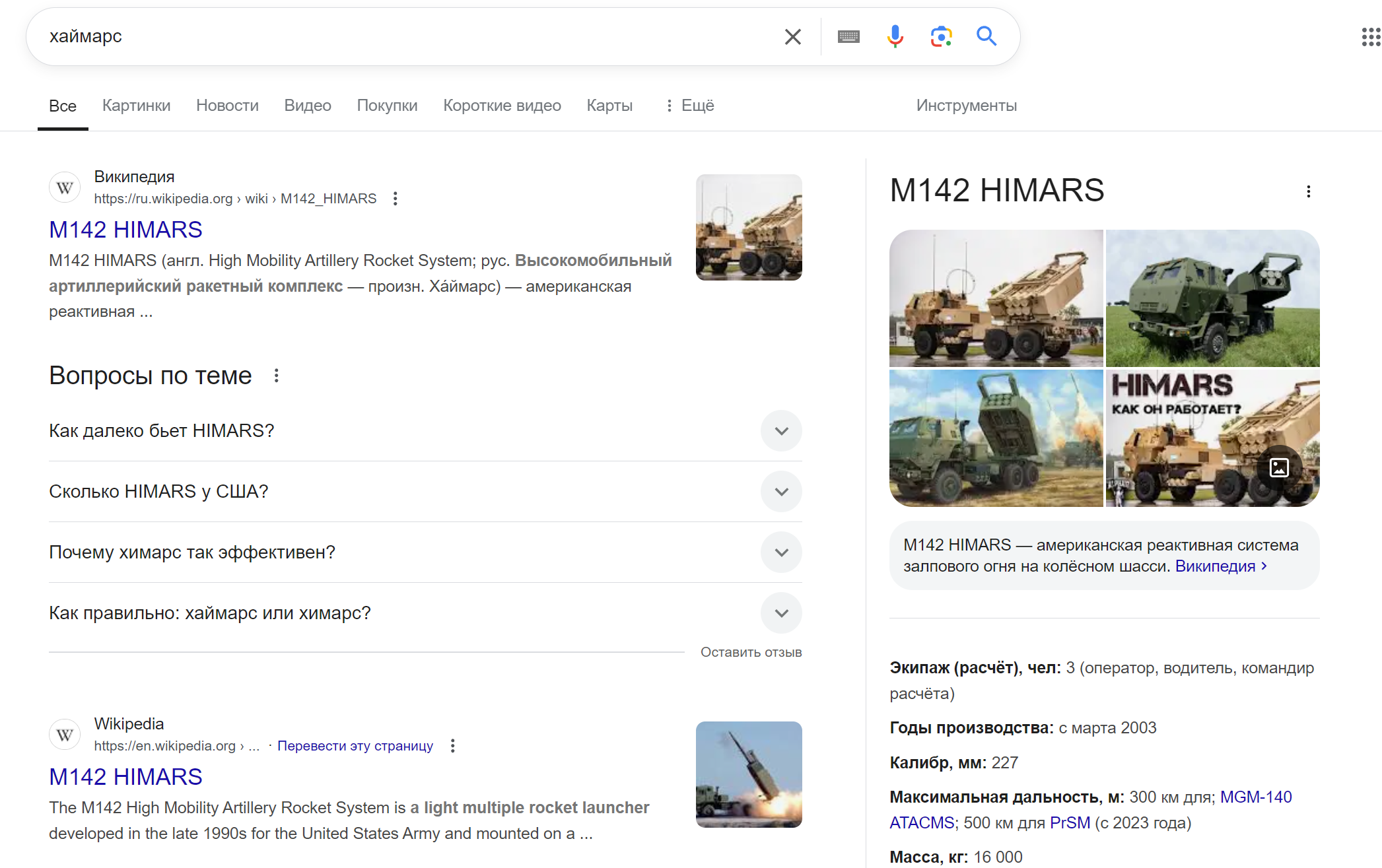Switch to the Видео tab
This screenshot has height=868, width=1382.
click(308, 106)
